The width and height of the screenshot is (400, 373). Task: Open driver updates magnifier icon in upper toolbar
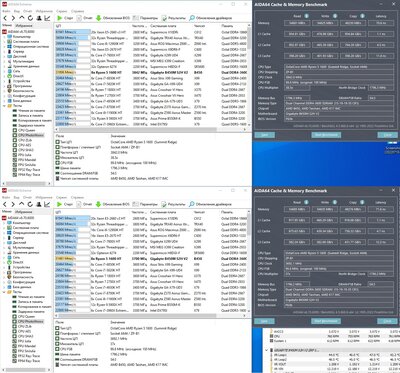point(192,18)
